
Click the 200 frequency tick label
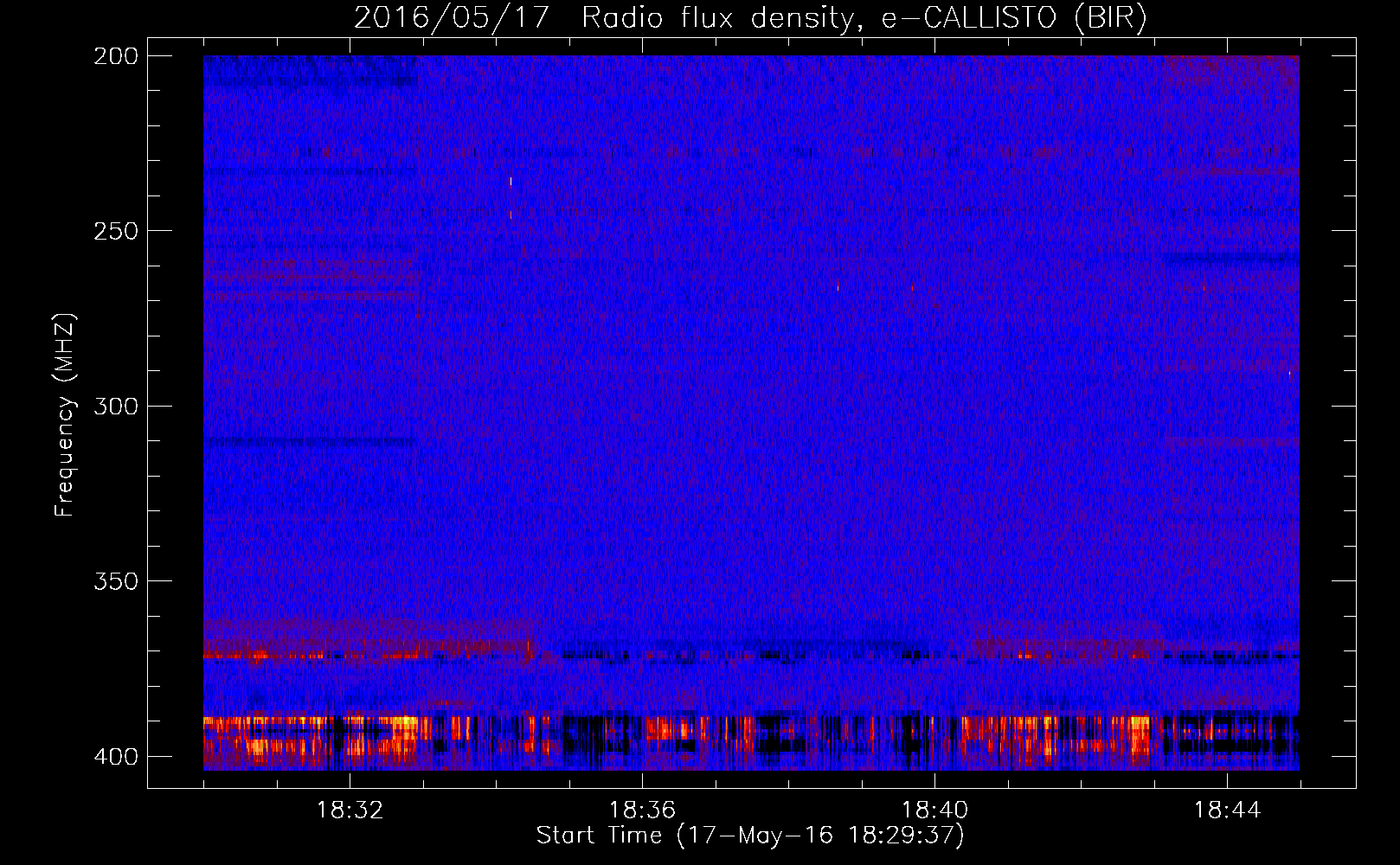115,55
